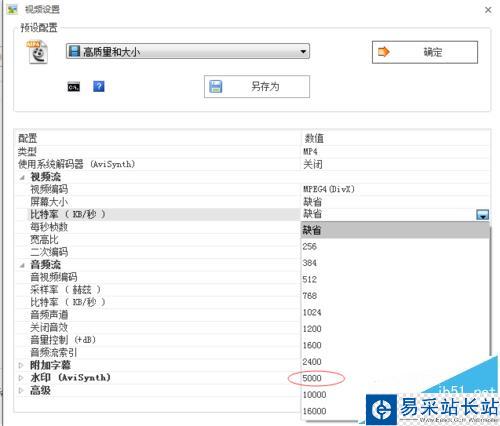
Task: Click the 配置 column header
Action: [x=27, y=138]
